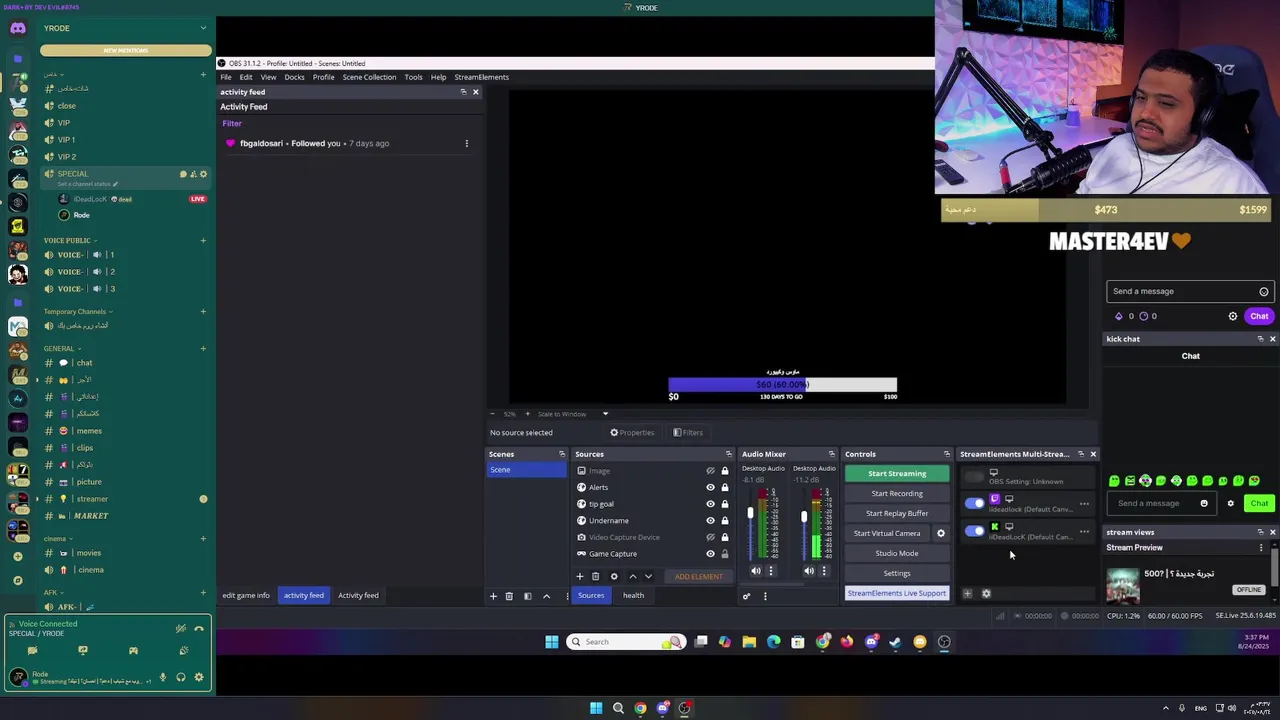The height and width of the screenshot is (720, 1280).
Task: Start an activity via game controller icon
Action: point(133,651)
